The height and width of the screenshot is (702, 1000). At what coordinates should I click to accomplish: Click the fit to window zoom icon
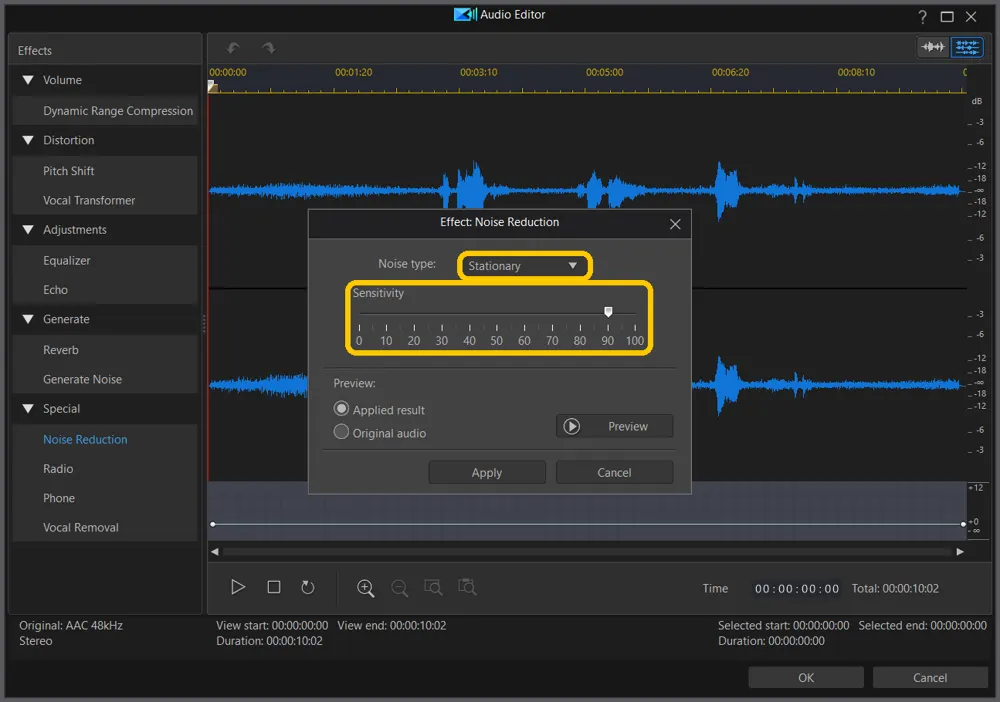pos(467,587)
